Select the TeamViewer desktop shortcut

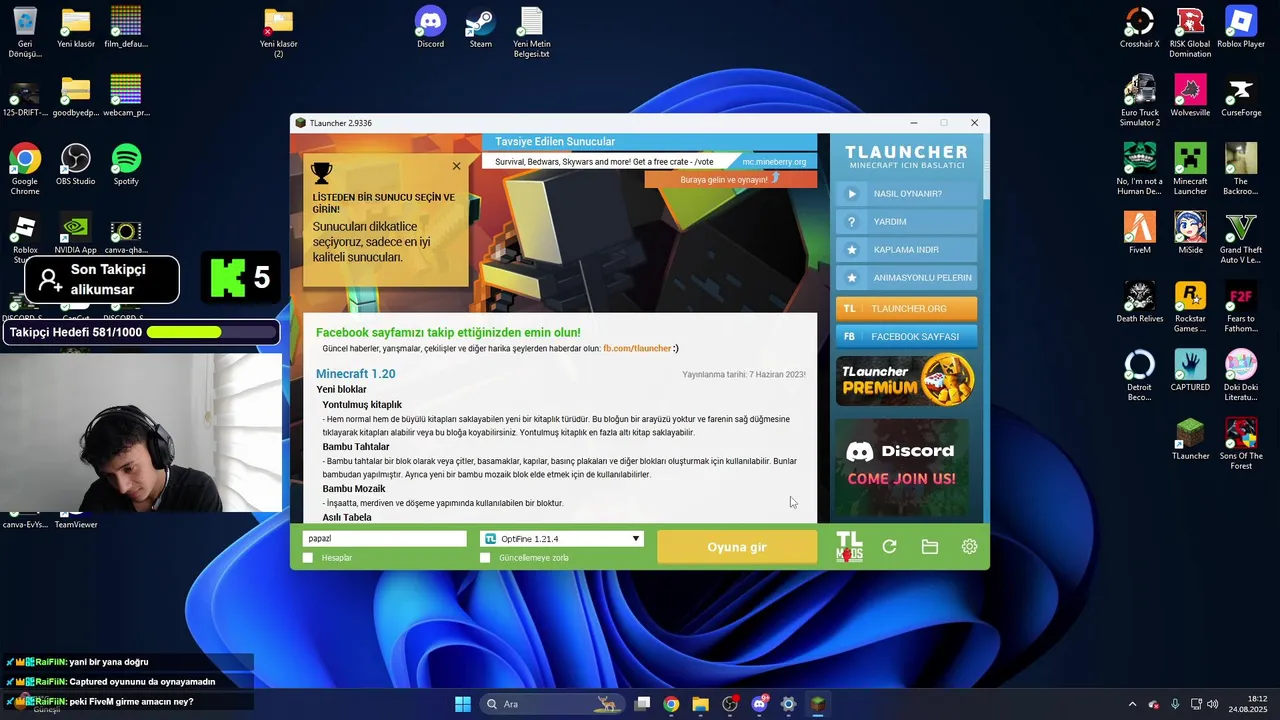(76, 520)
